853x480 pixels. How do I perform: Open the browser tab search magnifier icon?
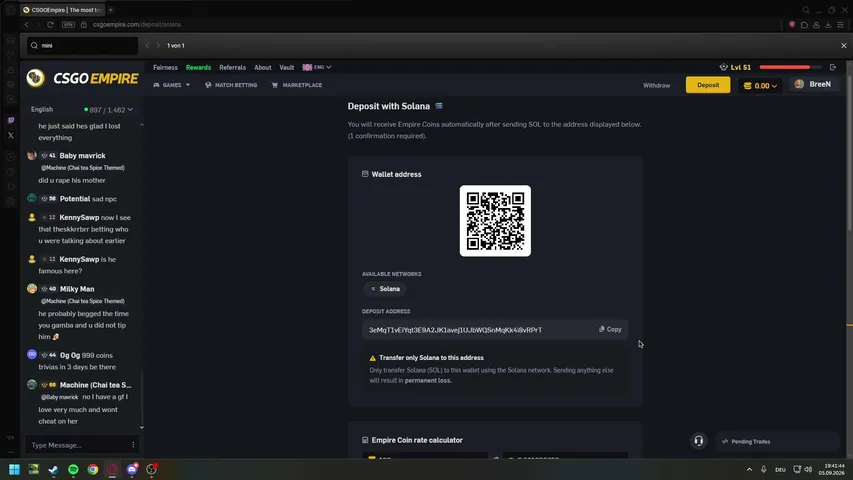[x=806, y=10]
